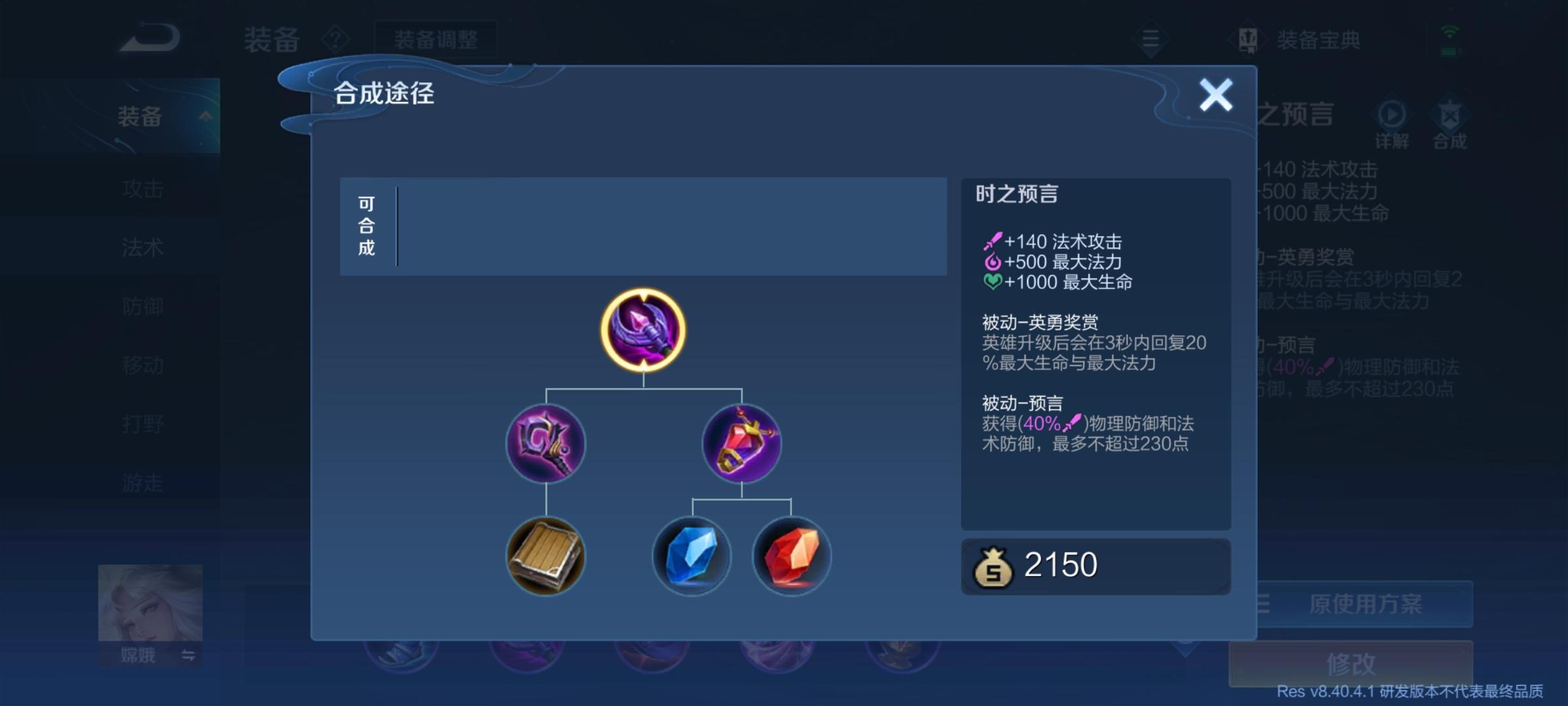Switch to the 法术 category tab
This screenshot has height=706, width=1568.
click(143, 248)
